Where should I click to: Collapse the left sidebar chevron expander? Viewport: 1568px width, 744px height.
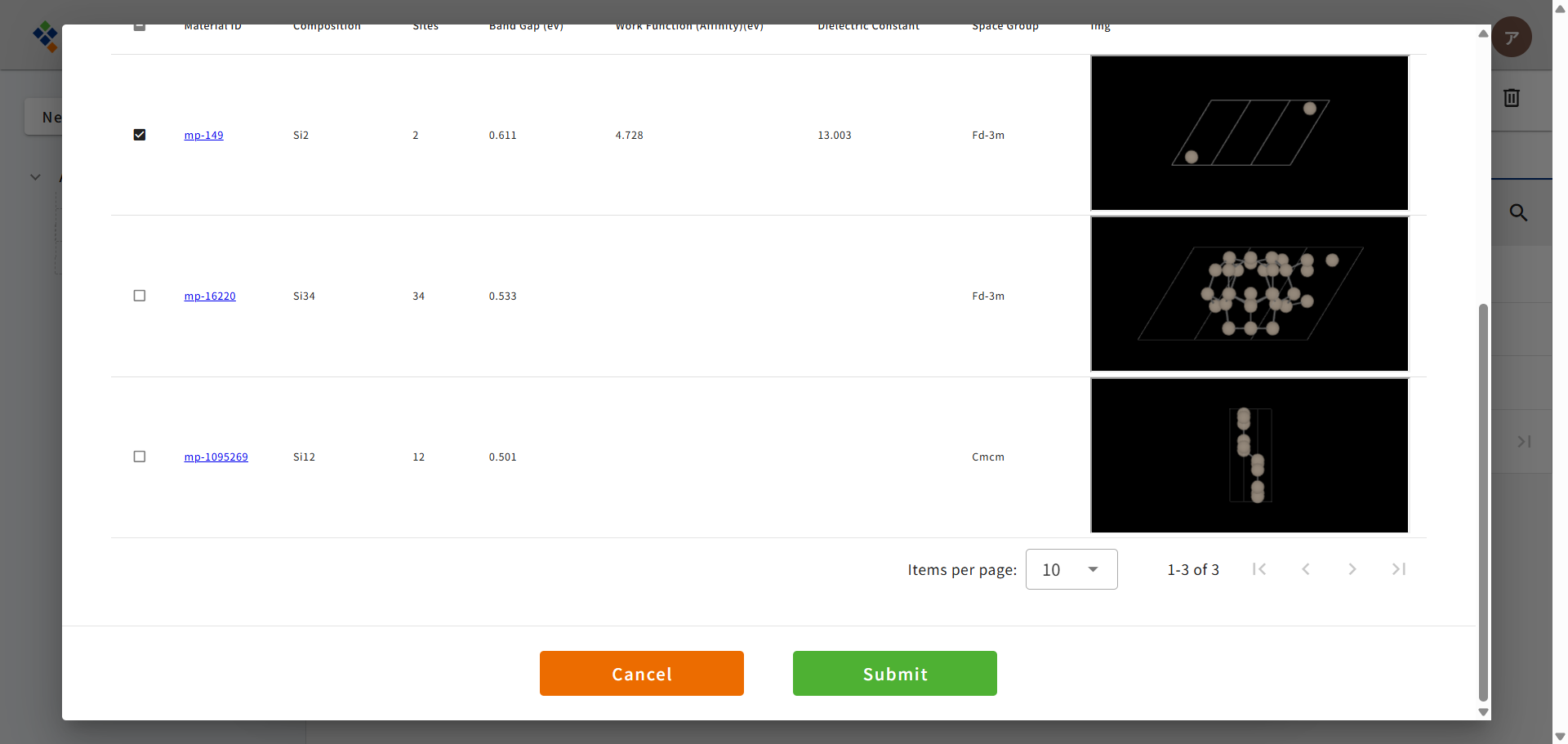[35, 177]
